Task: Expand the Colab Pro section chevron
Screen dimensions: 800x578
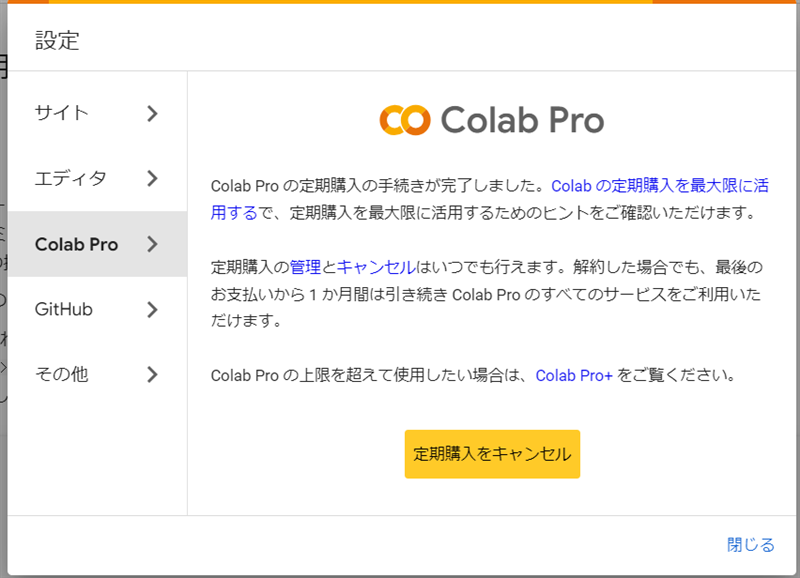Action: click(152, 244)
